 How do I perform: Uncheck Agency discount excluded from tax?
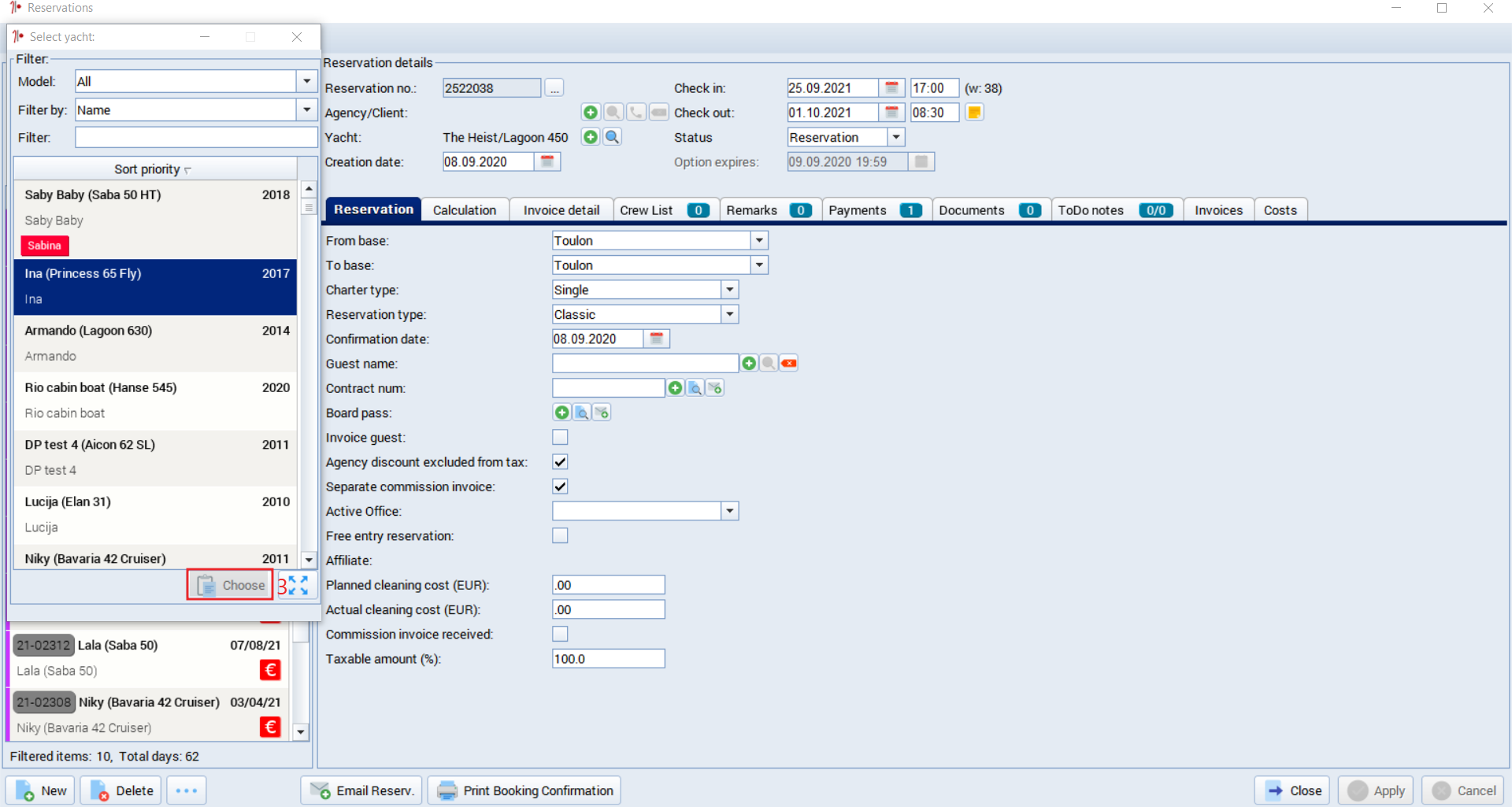[560, 461]
